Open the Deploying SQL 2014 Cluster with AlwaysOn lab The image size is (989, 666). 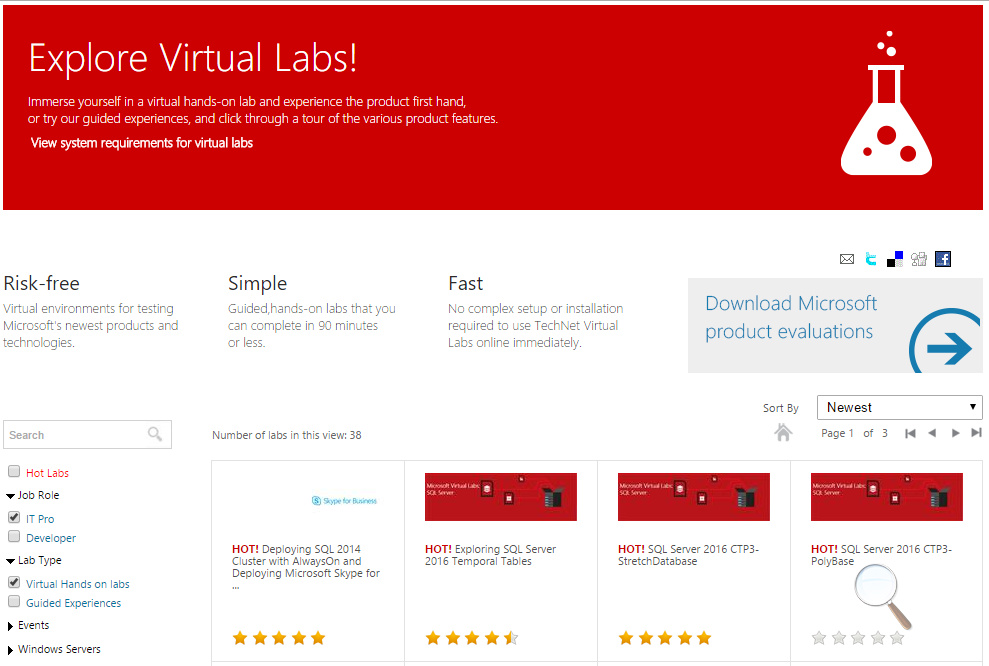[306, 567]
